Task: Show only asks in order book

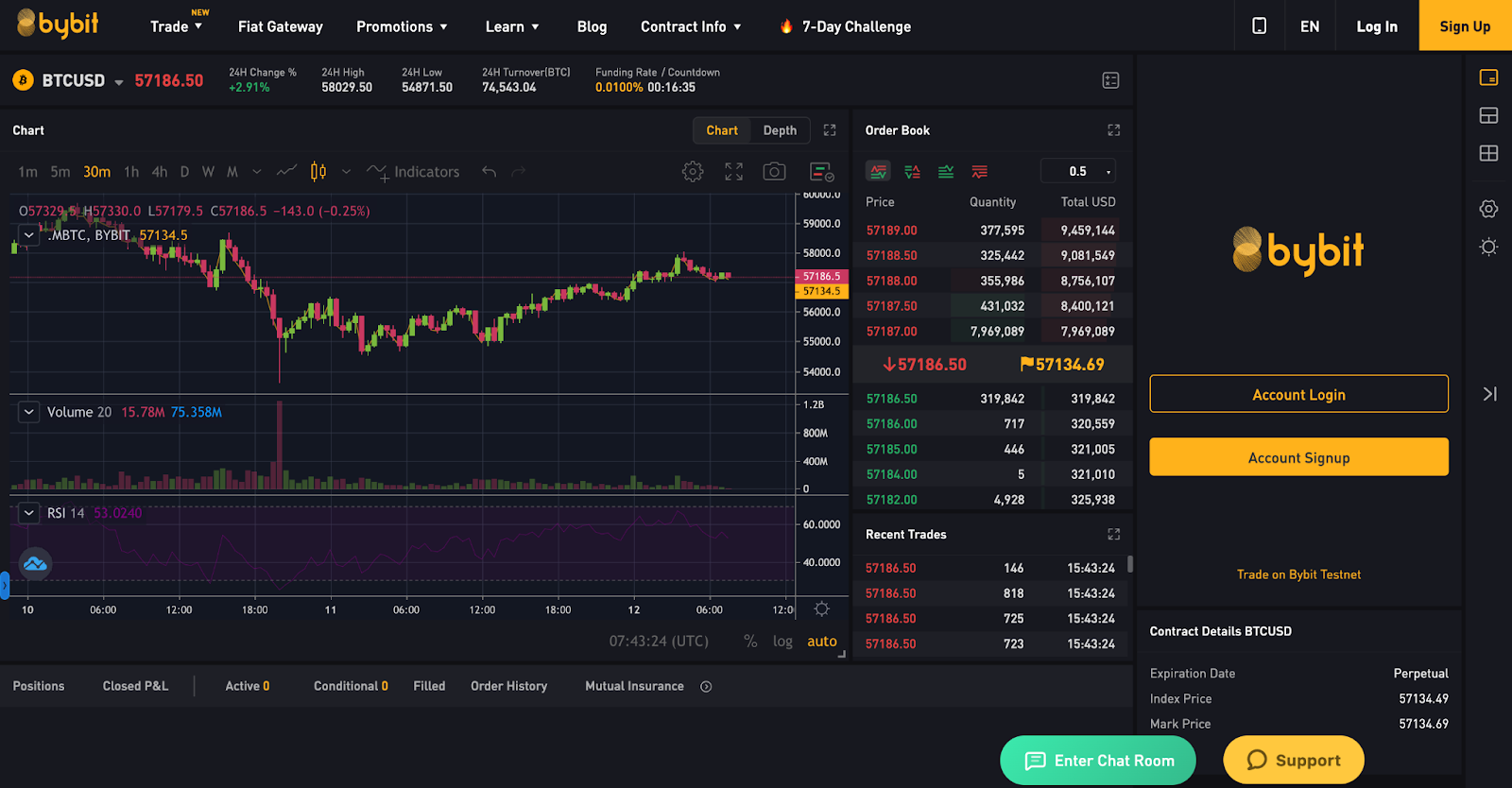Action: coord(980,171)
